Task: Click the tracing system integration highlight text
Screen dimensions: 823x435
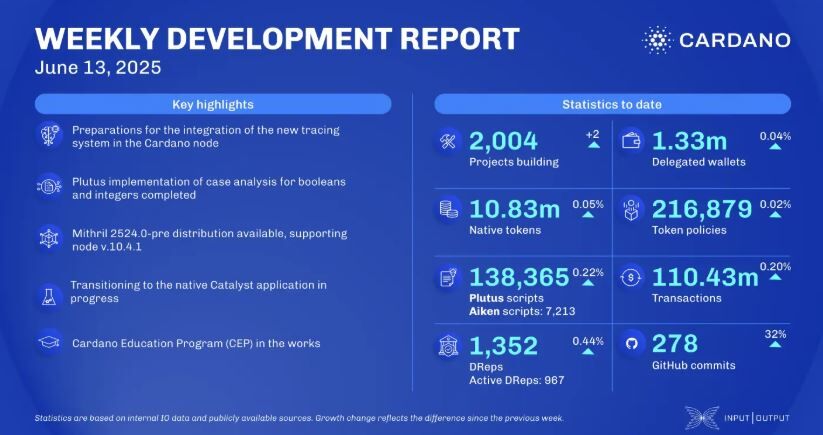Action: point(206,135)
